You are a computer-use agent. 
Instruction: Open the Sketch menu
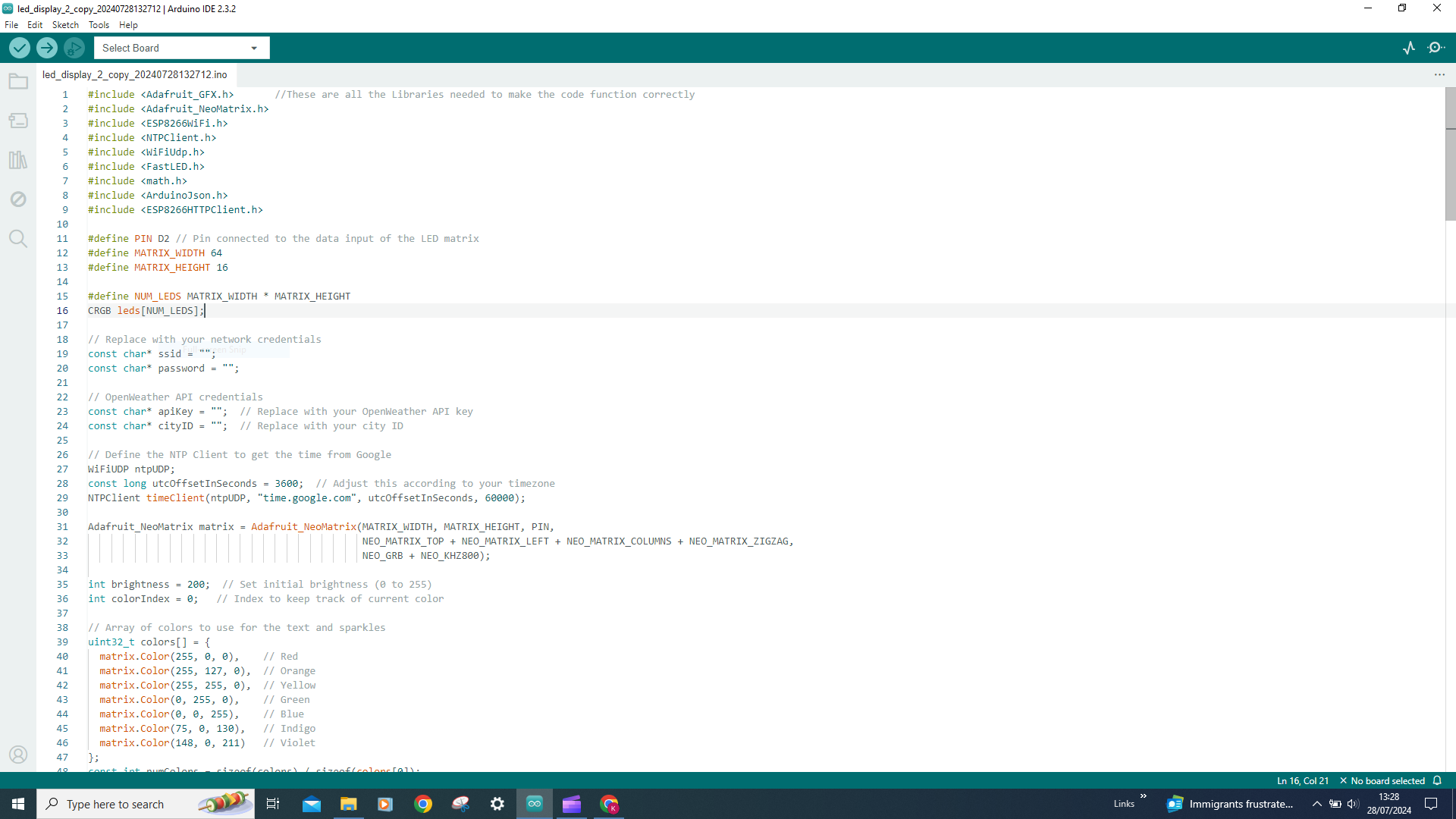[65, 25]
